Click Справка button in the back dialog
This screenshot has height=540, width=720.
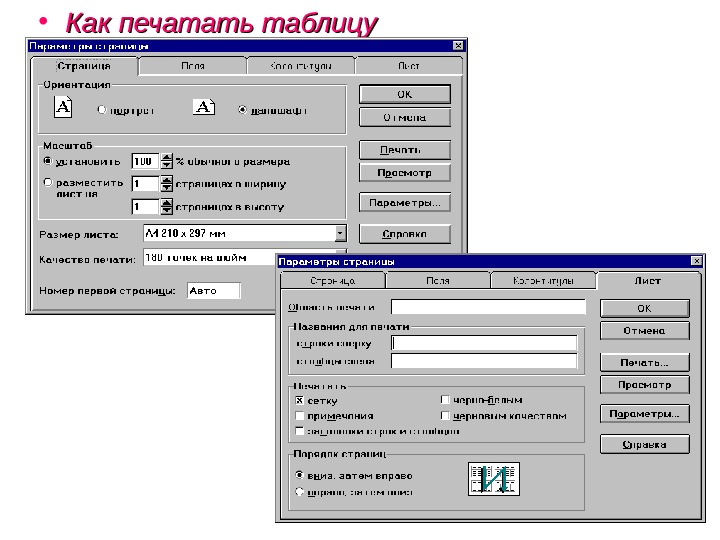tap(405, 234)
